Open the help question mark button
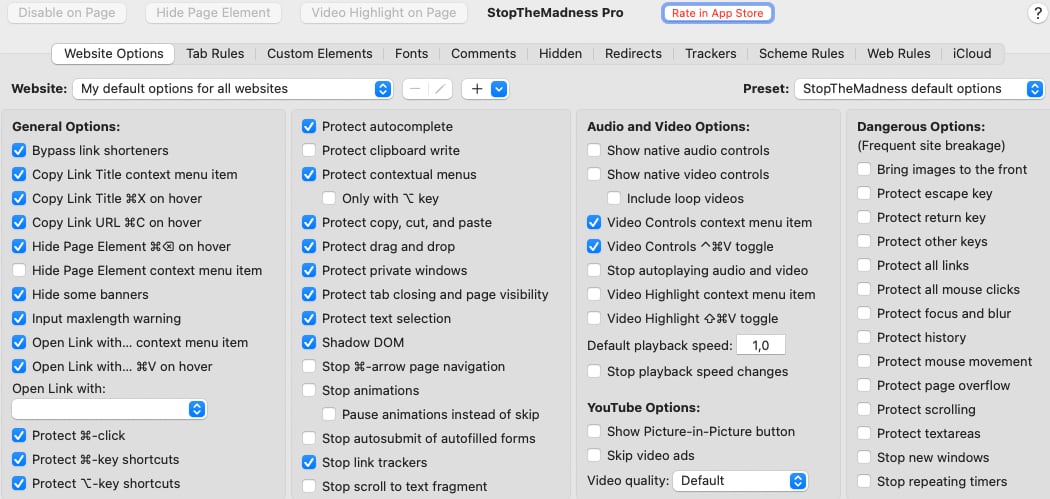The height and width of the screenshot is (499, 1050). pos(1037,13)
